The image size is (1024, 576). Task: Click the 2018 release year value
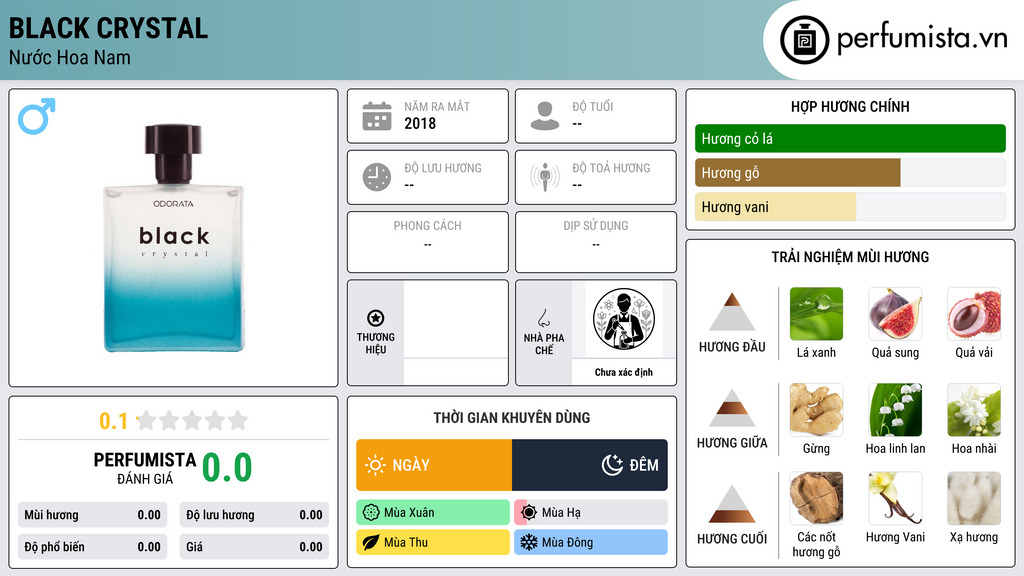[x=420, y=123]
